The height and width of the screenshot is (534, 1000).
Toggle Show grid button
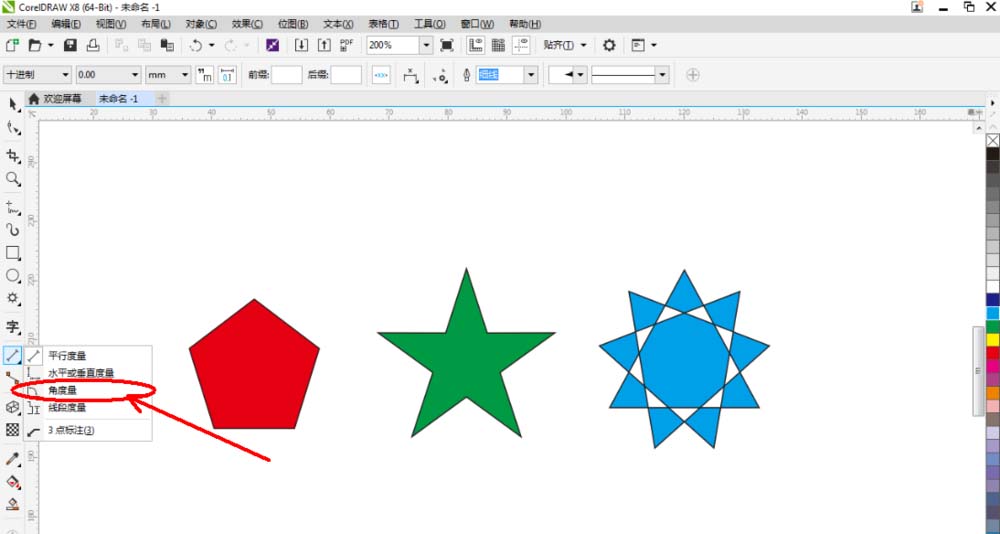[499, 45]
